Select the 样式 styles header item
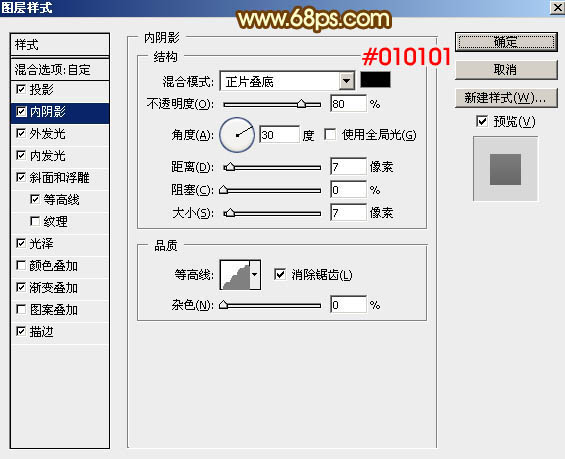The height and width of the screenshot is (459, 565). coord(60,45)
